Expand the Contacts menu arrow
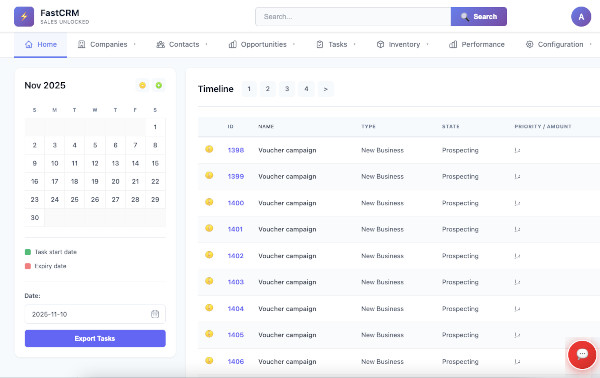 coord(206,44)
